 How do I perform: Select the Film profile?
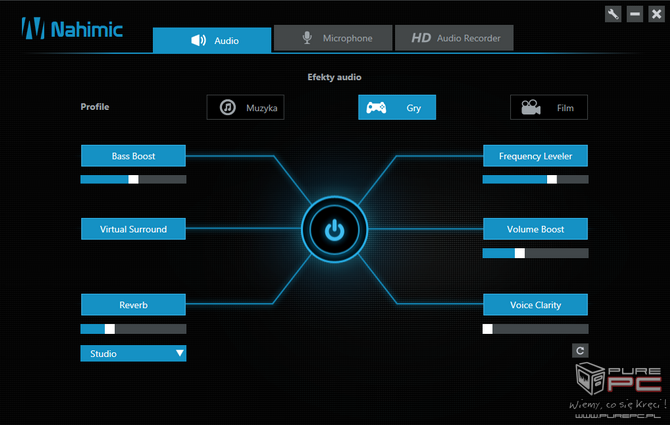pos(548,108)
